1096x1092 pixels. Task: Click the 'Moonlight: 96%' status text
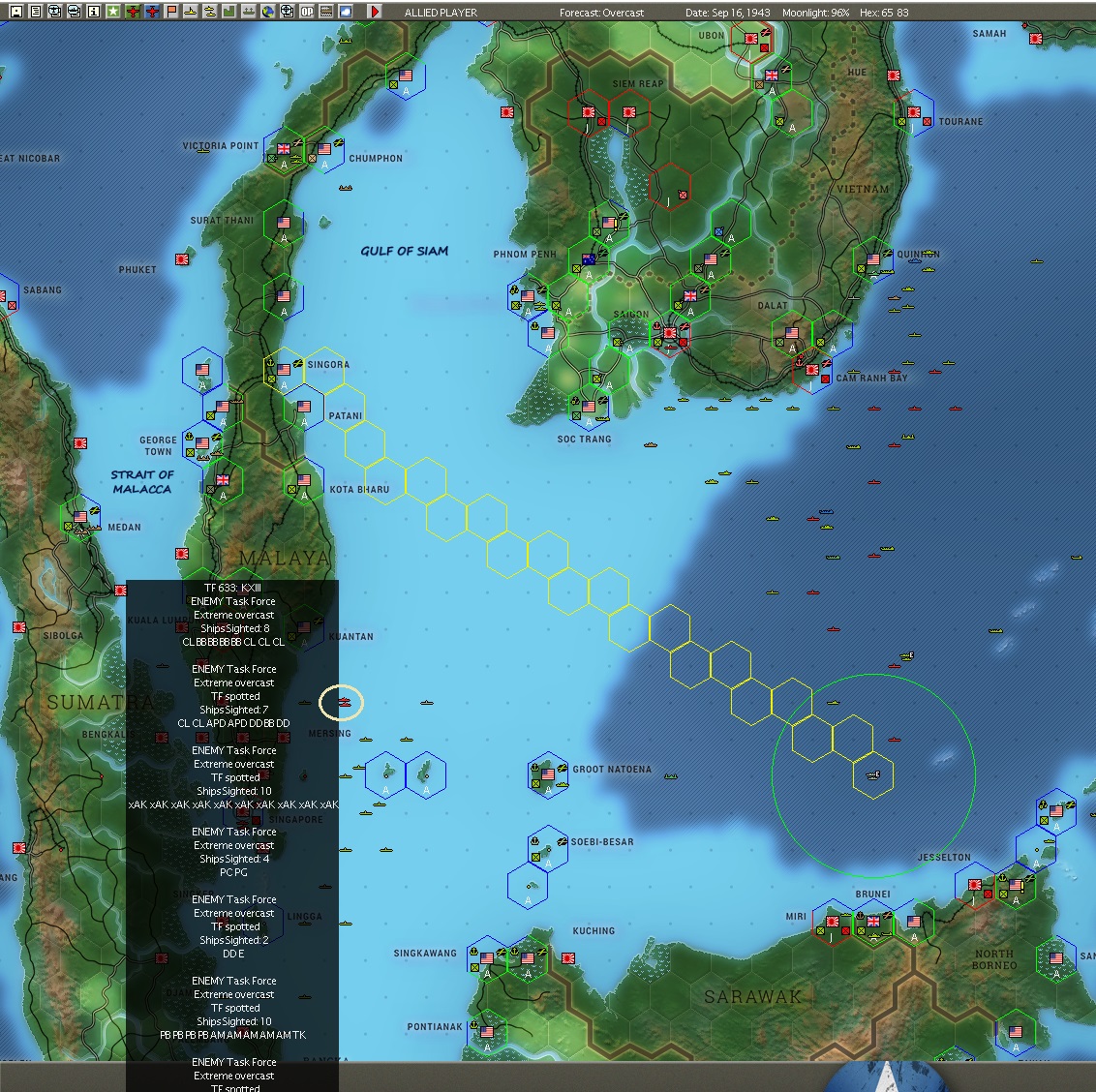click(816, 13)
